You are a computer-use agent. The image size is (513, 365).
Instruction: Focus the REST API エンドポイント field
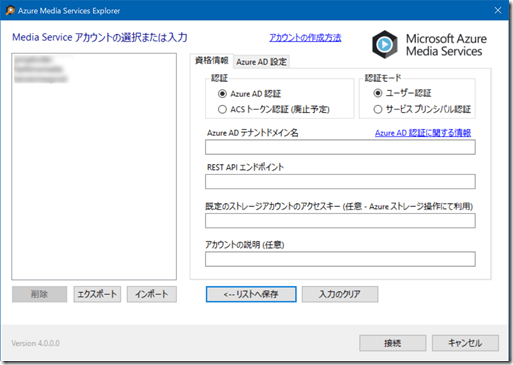tap(340, 181)
